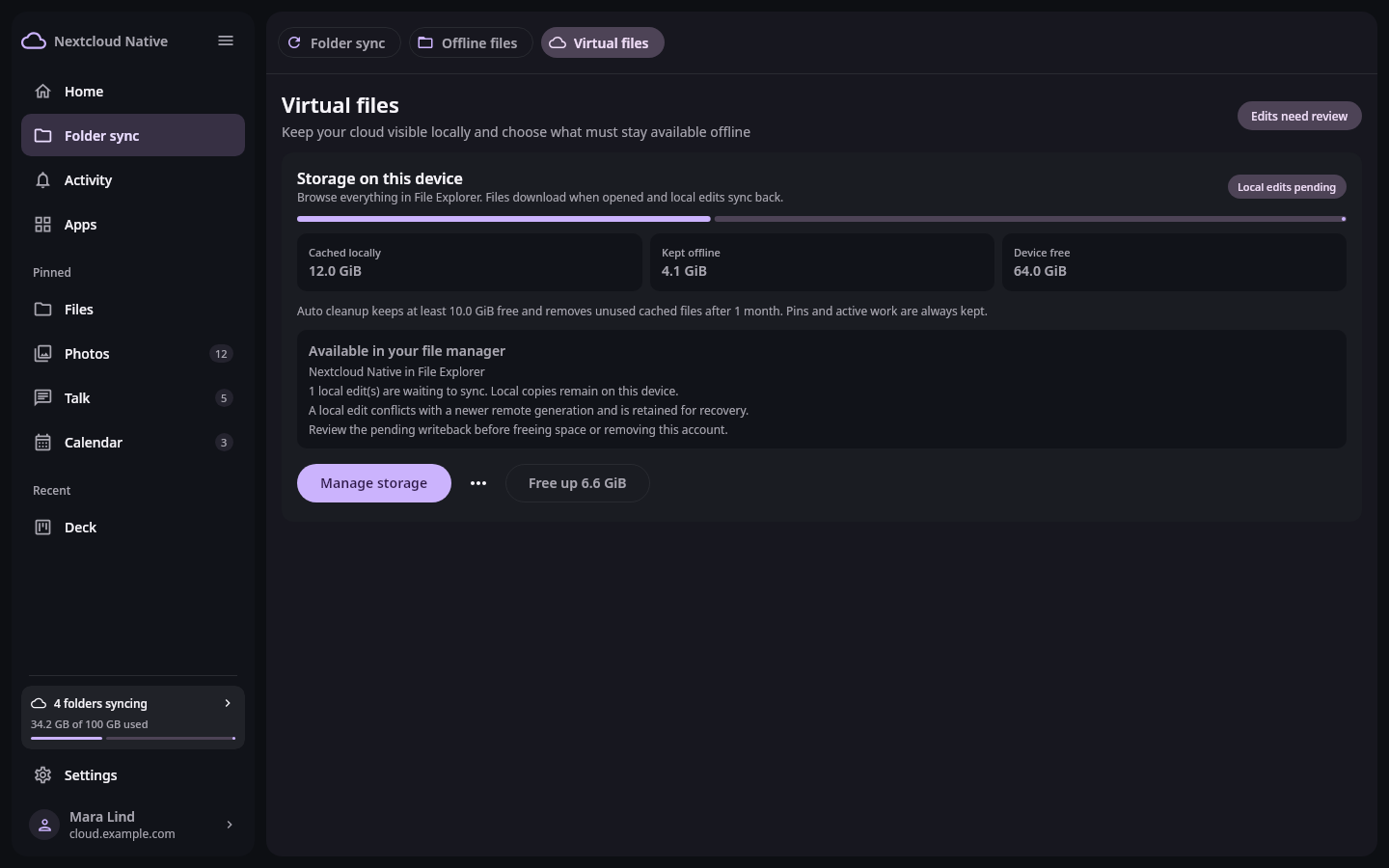The height and width of the screenshot is (868, 1389).
Task: Click Pinned section label
Action: pyautogui.click(x=52, y=273)
